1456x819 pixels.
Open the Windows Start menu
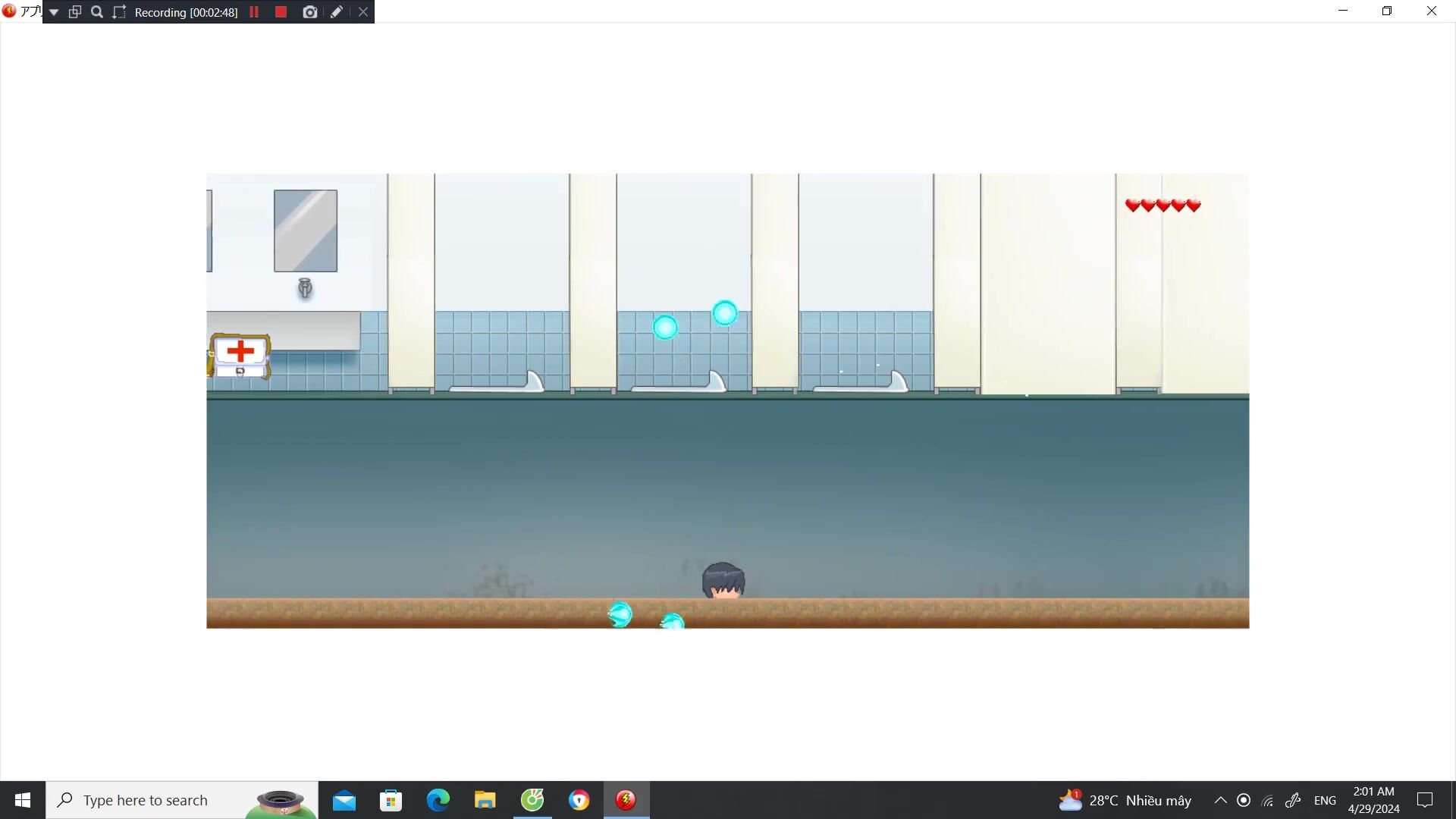coord(23,800)
